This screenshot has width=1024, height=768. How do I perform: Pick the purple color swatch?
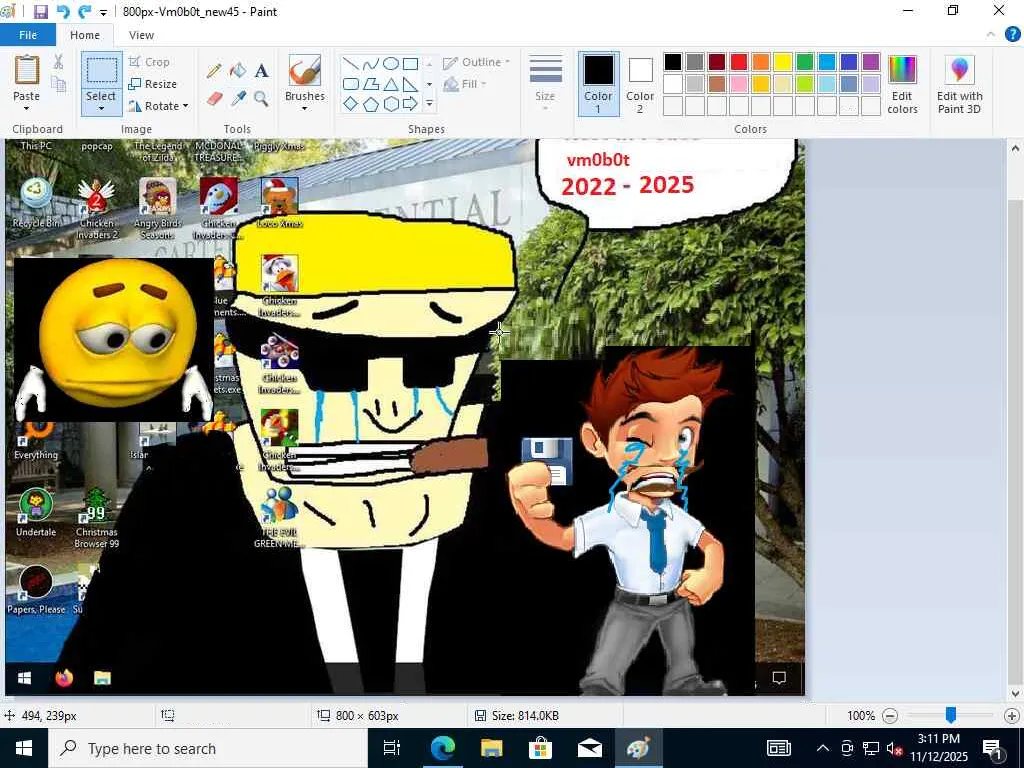(x=871, y=62)
